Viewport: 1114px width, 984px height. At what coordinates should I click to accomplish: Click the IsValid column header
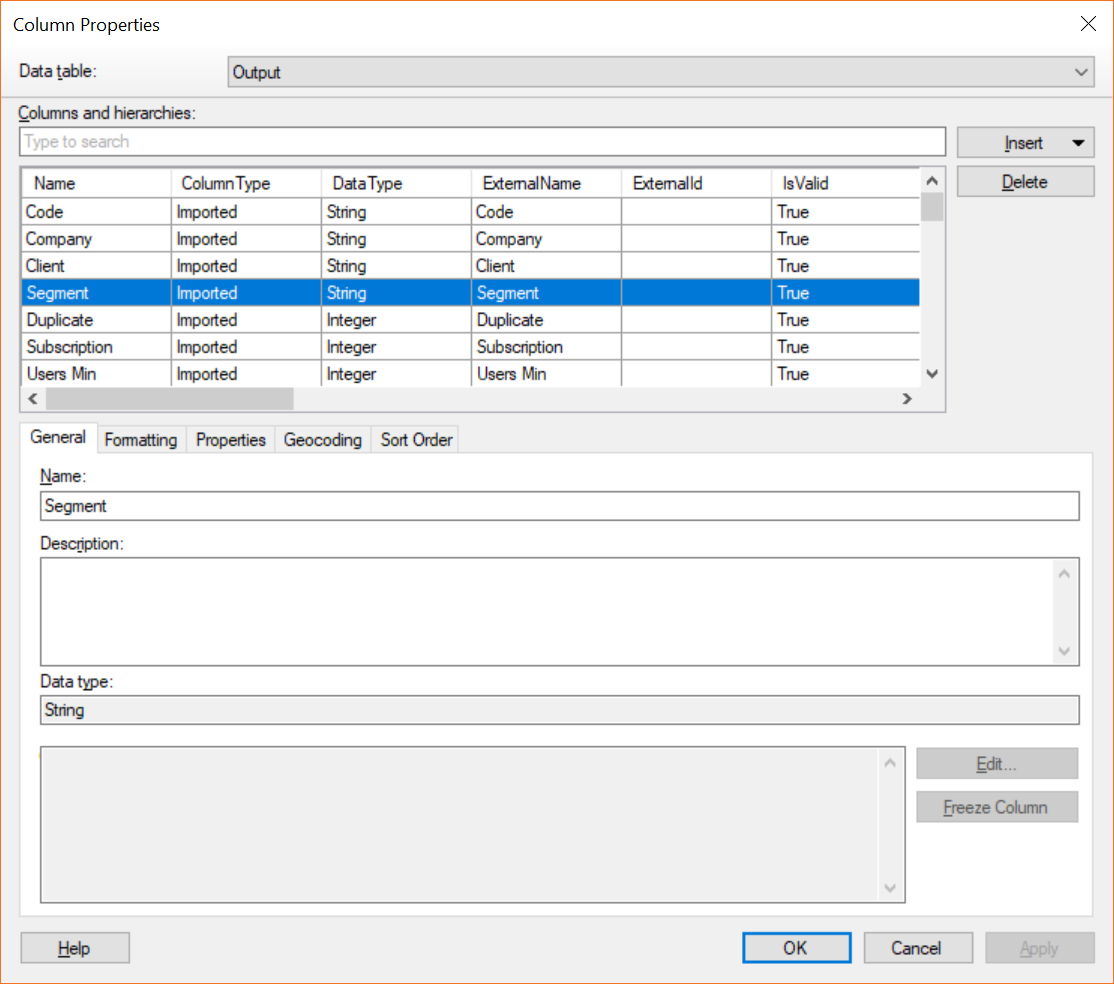pyautogui.click(x=845, y=183)
